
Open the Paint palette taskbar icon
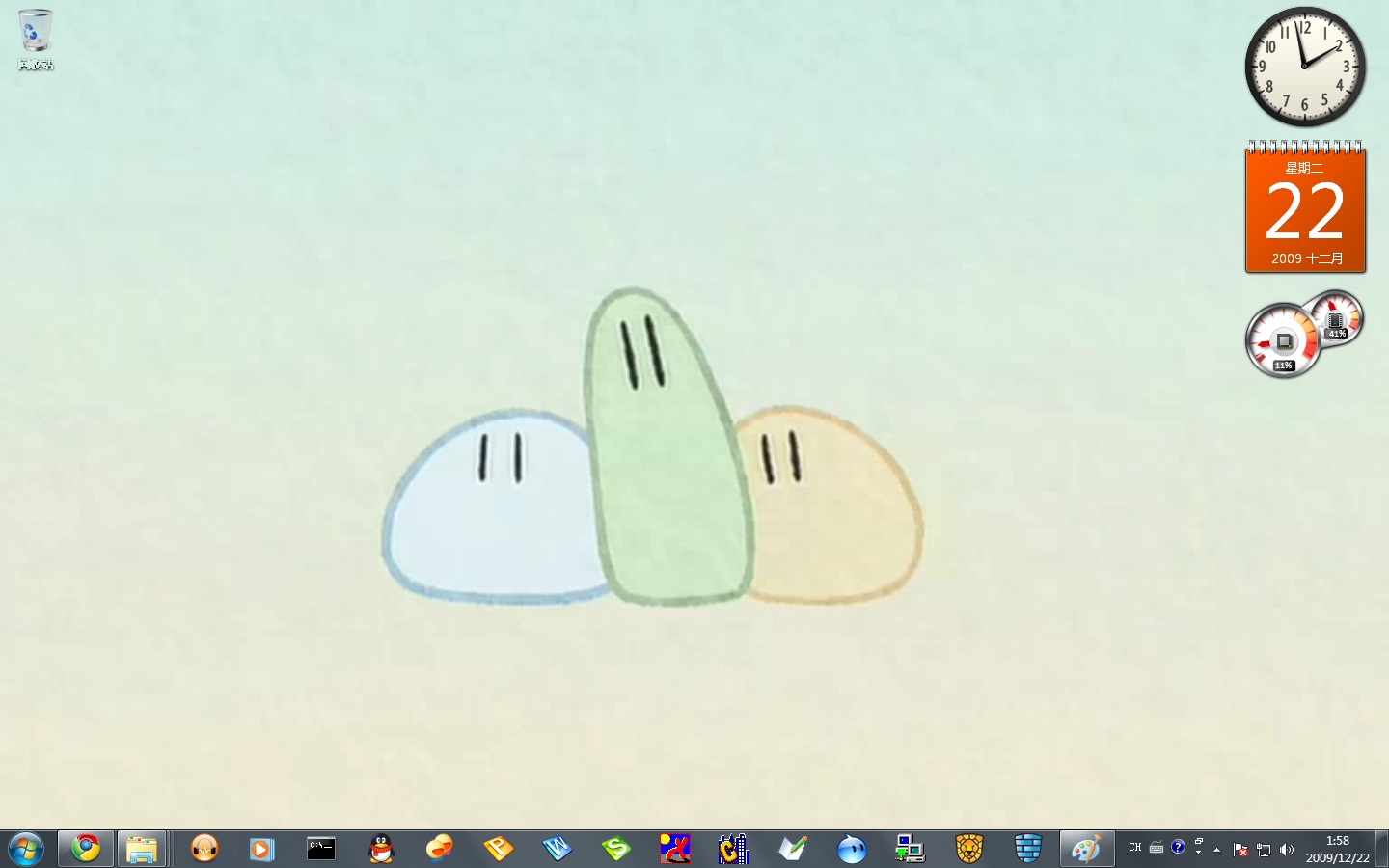(1086, 849)
